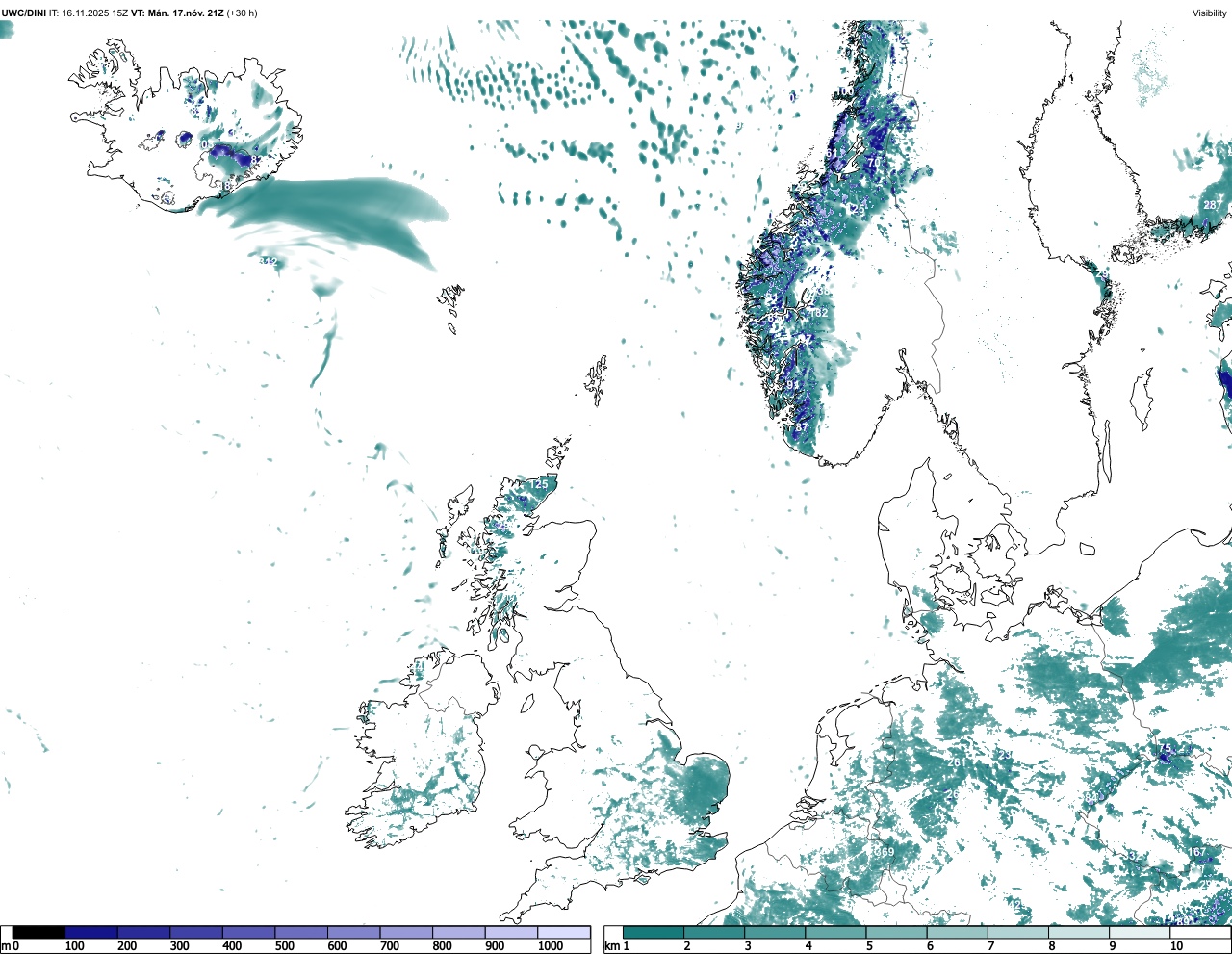Click the 'km' unit label of kilometre scale

[x=612, y=946]
